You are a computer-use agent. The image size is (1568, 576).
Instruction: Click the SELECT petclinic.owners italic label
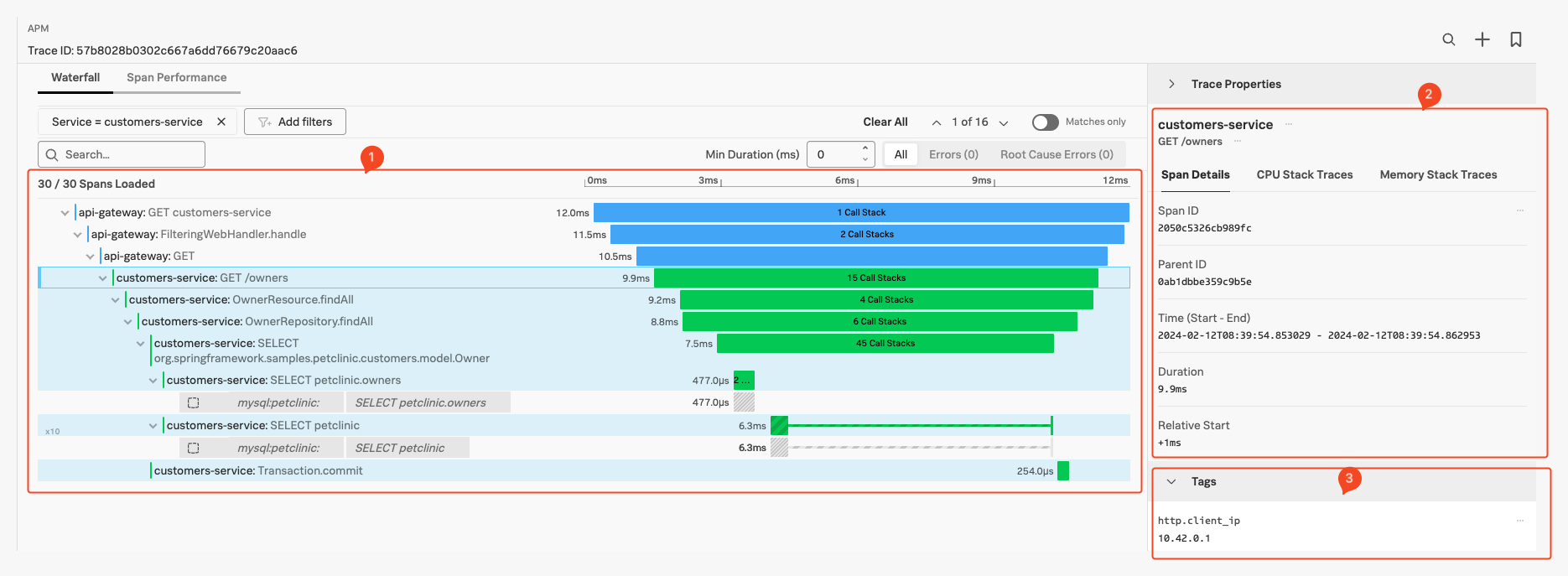[420, 402]
